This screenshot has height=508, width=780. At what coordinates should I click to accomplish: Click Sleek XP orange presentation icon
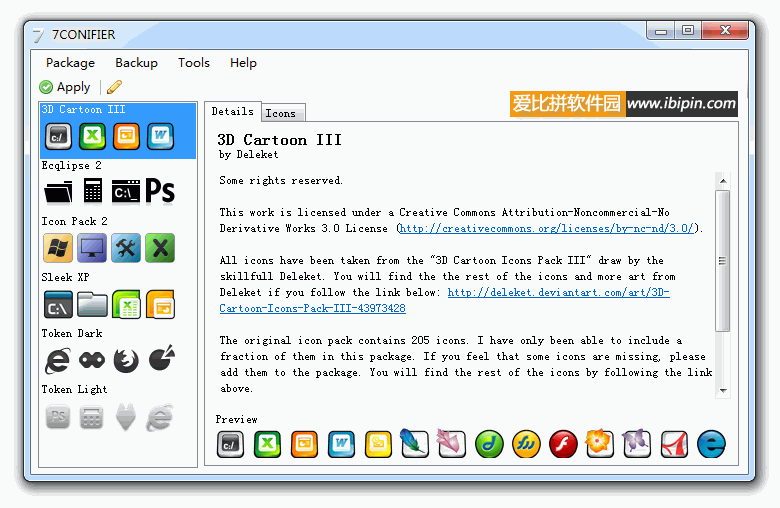coord(160,305)
